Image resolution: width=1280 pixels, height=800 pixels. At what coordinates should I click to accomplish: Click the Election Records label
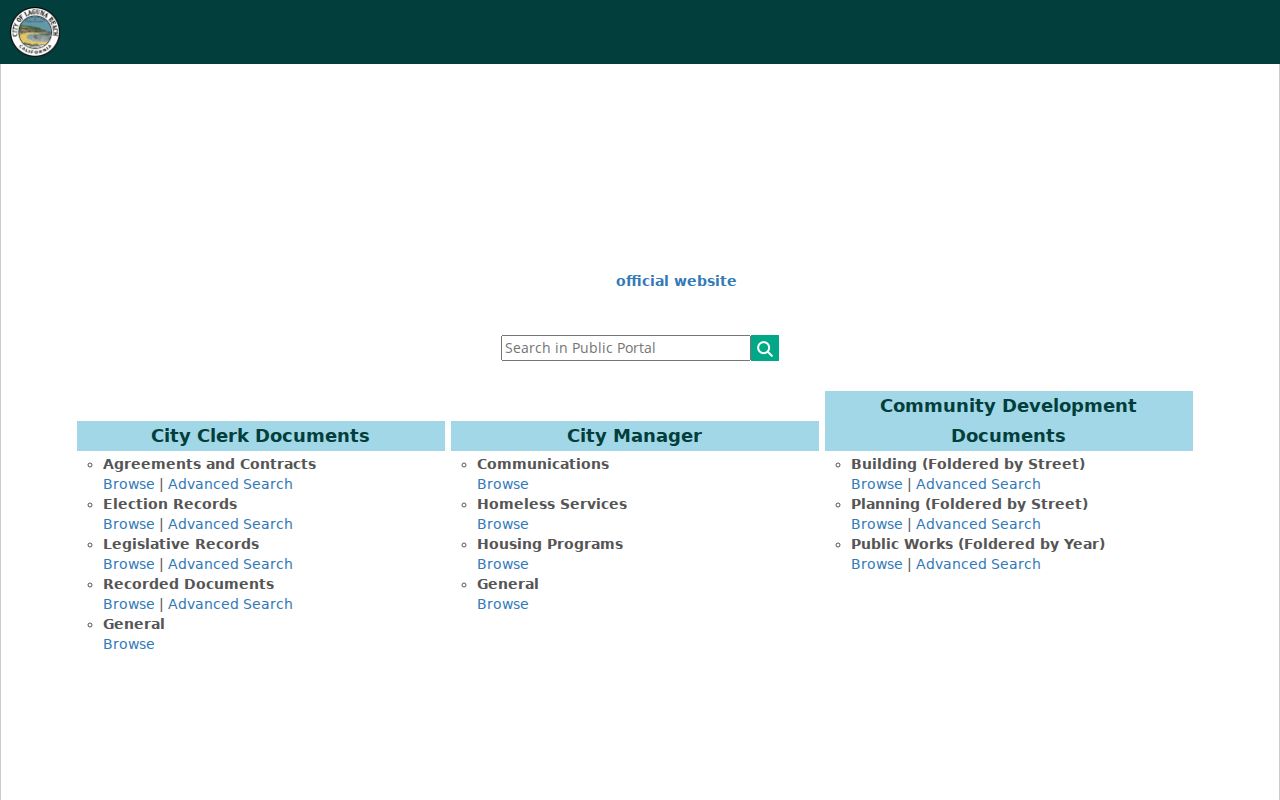click(170, 504)
